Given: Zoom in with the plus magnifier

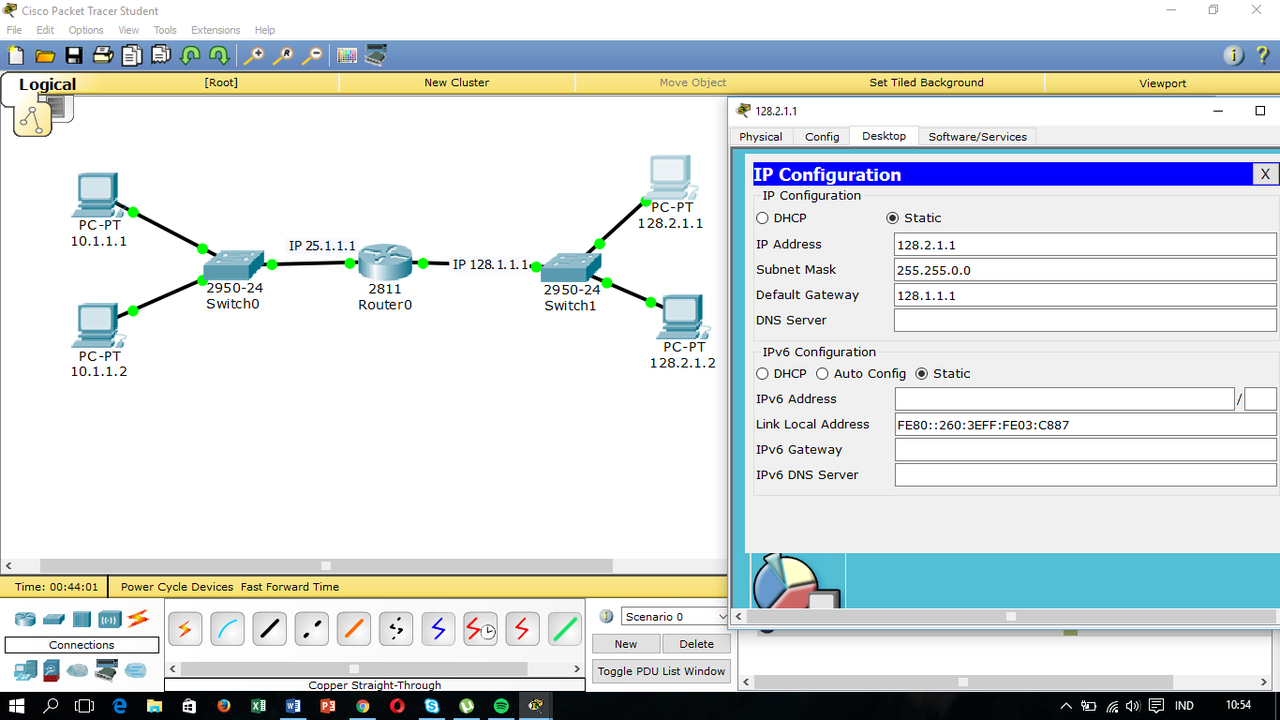Looking at the screenshot, I should point(255,56).
